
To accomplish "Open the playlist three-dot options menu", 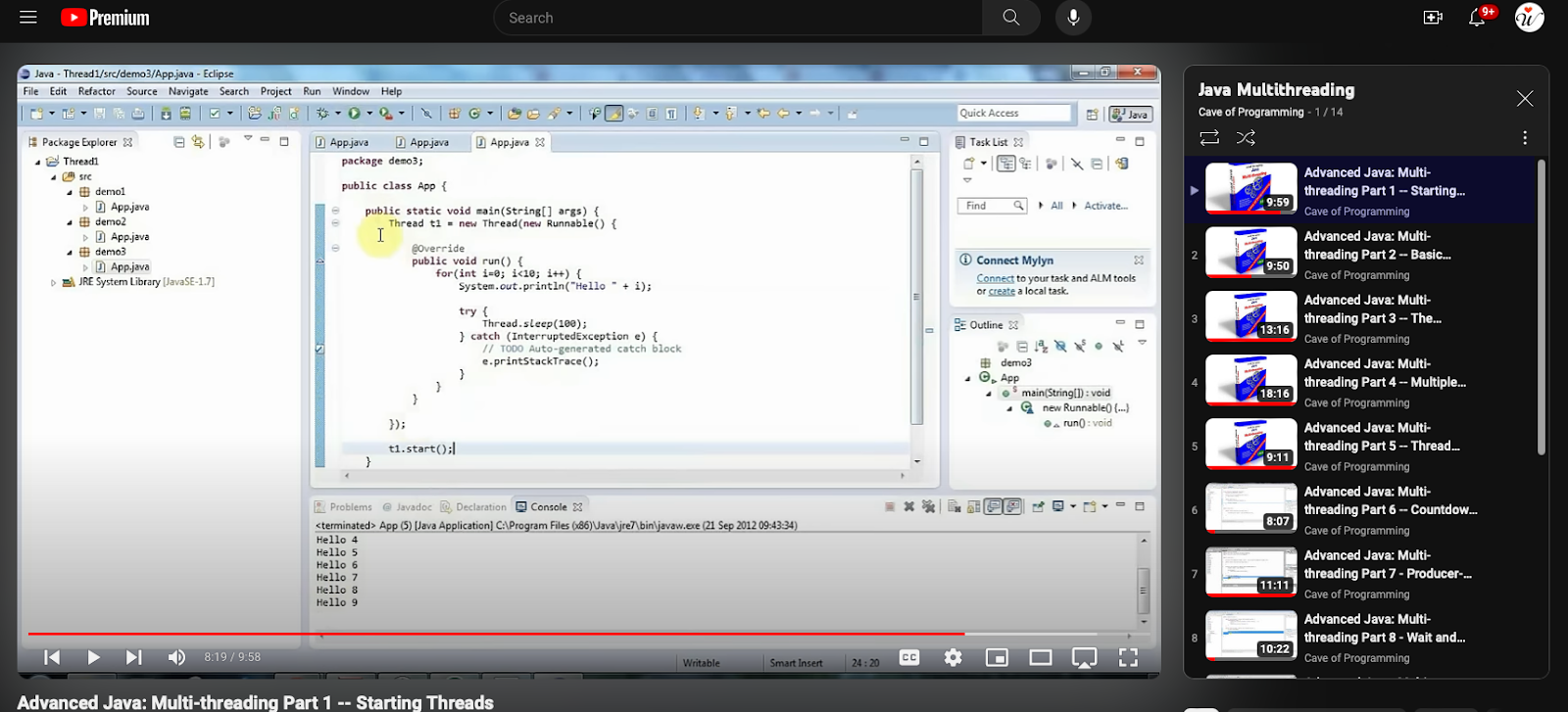I will pos(1524,138).
